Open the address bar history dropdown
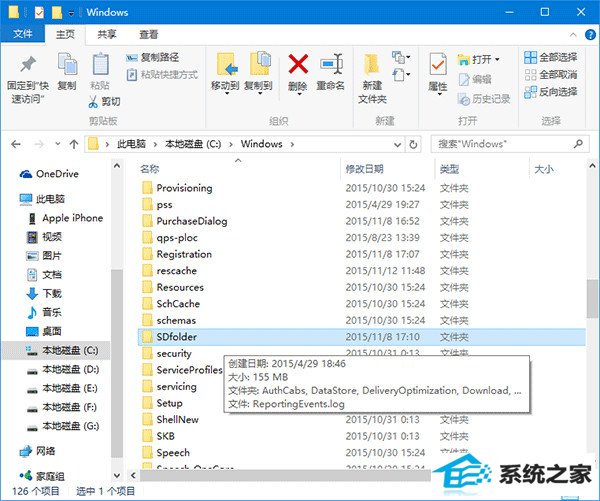The height and width of the screenshot is (501, 600). (398, 145)
